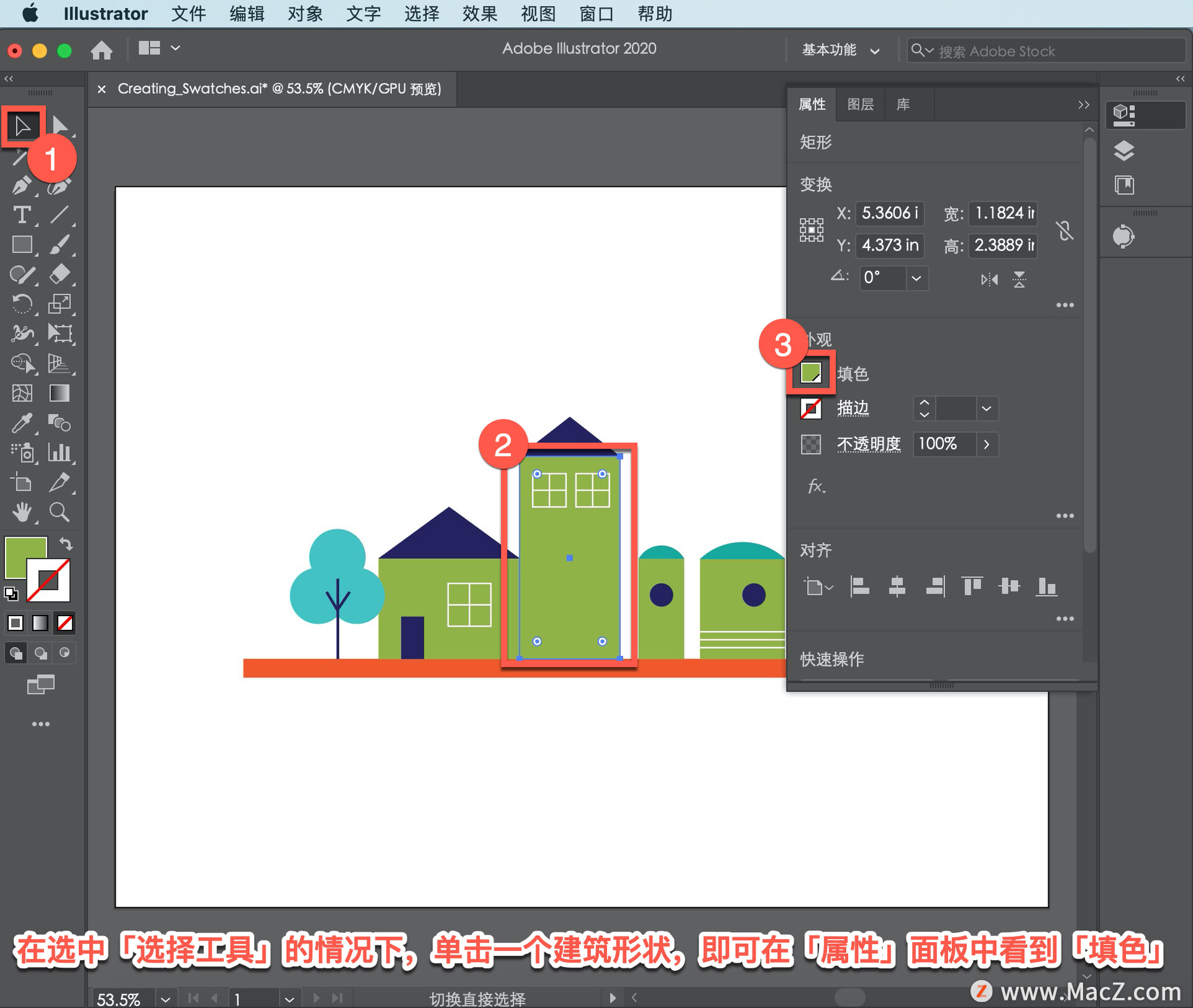The height and width of the screenshot is (1008, 1193).
Task: Click the 不透明度 link label
Action: pos(868,444)
